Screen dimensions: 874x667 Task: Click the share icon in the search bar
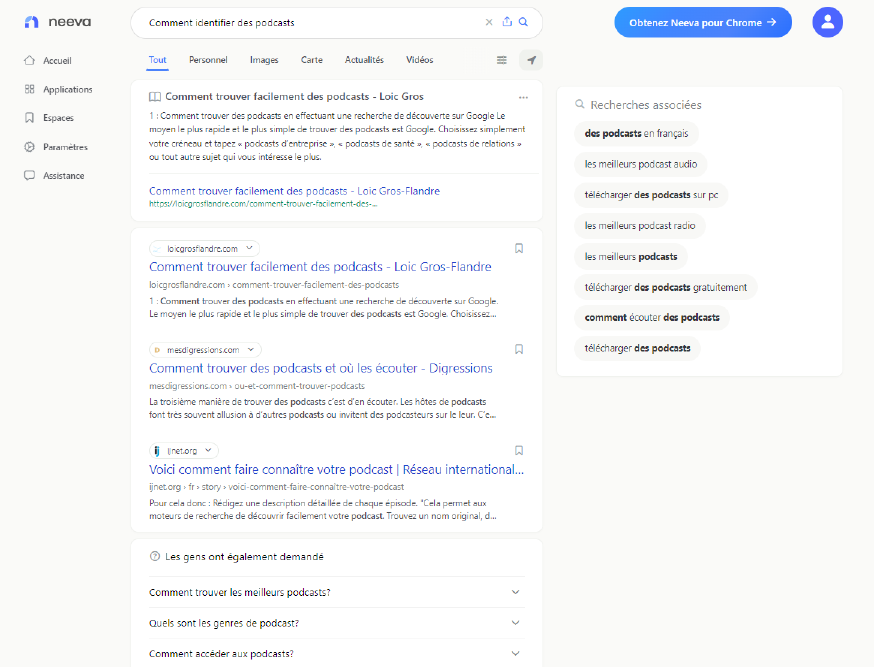[507, 22]
